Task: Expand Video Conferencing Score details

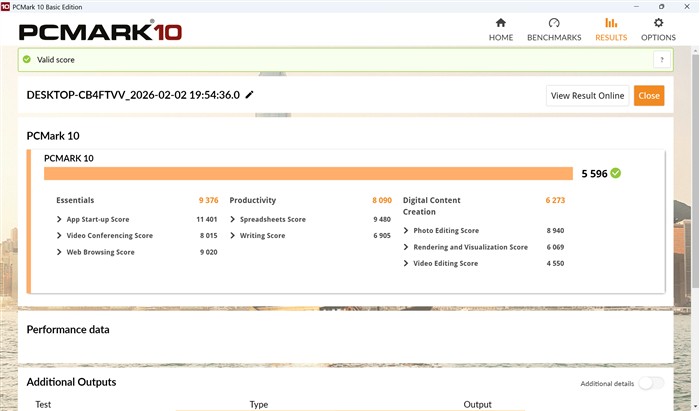Action: pos(60,236)
